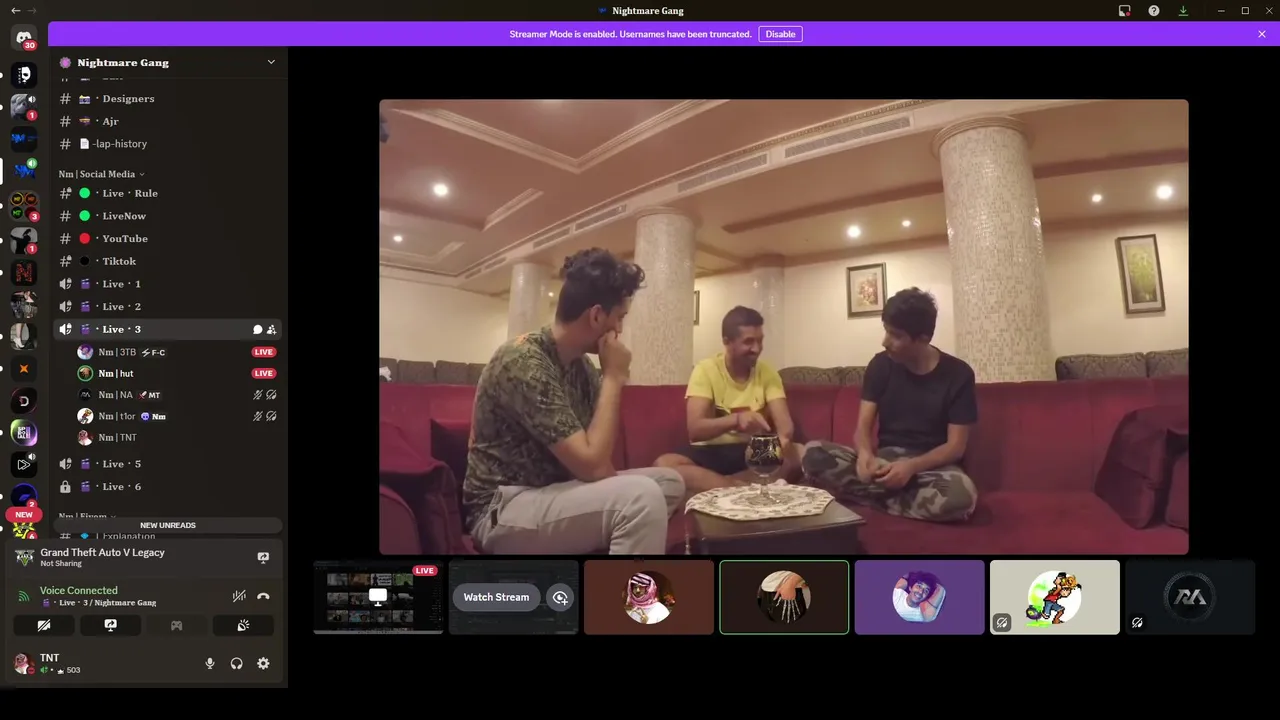Select the dark RA logo participant tile
Viewport: 1280px width, 720px height.
[1190, 597]
